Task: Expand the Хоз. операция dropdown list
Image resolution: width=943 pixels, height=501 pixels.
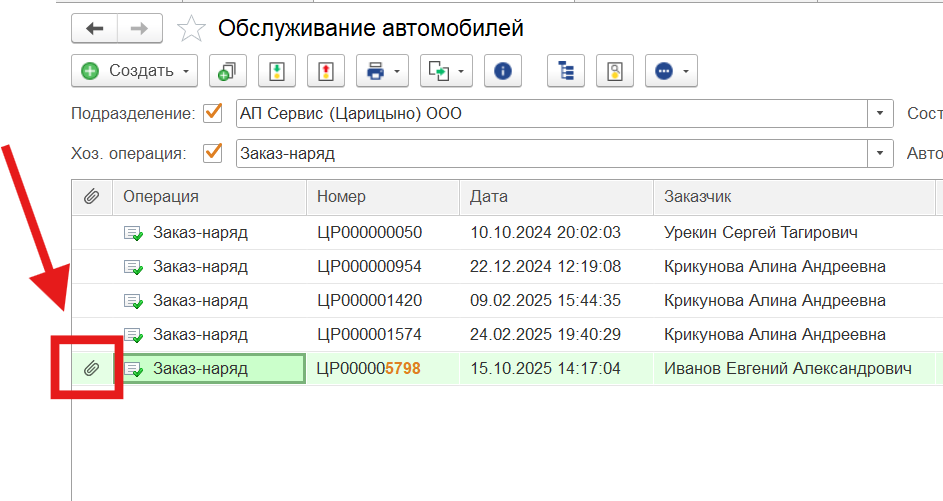Action: (x=880, y=154)
